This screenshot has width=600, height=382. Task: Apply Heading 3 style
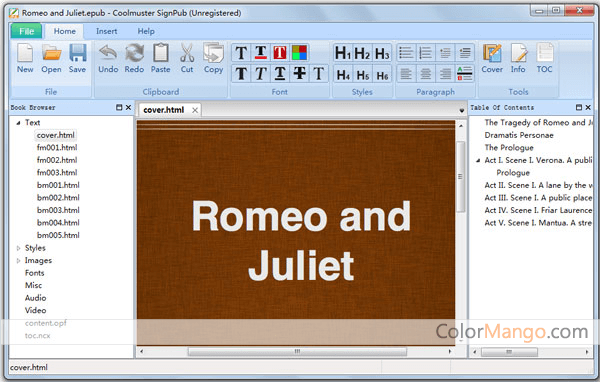(x=382, y=53)
